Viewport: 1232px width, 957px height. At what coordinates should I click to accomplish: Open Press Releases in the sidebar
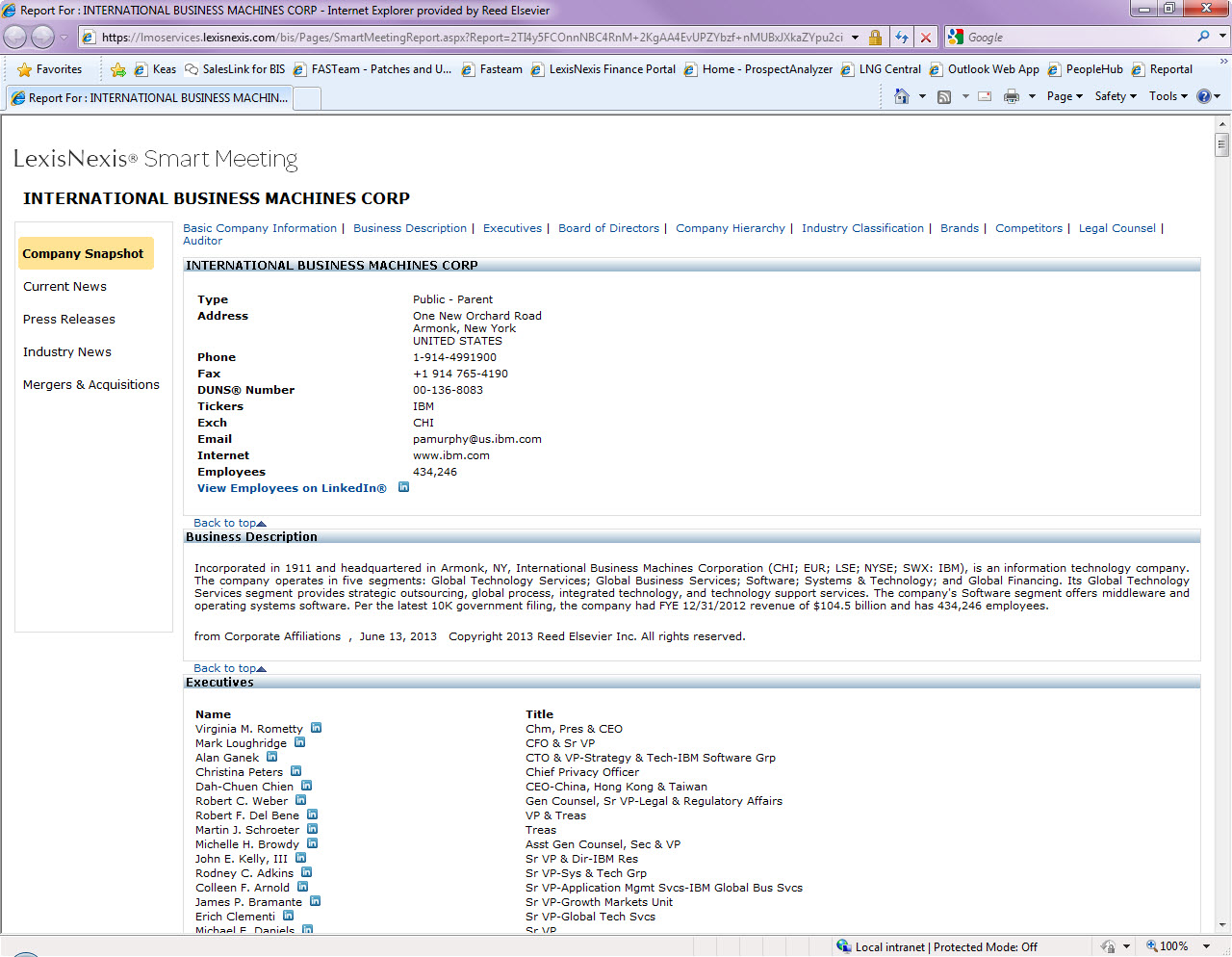(69, 319)
